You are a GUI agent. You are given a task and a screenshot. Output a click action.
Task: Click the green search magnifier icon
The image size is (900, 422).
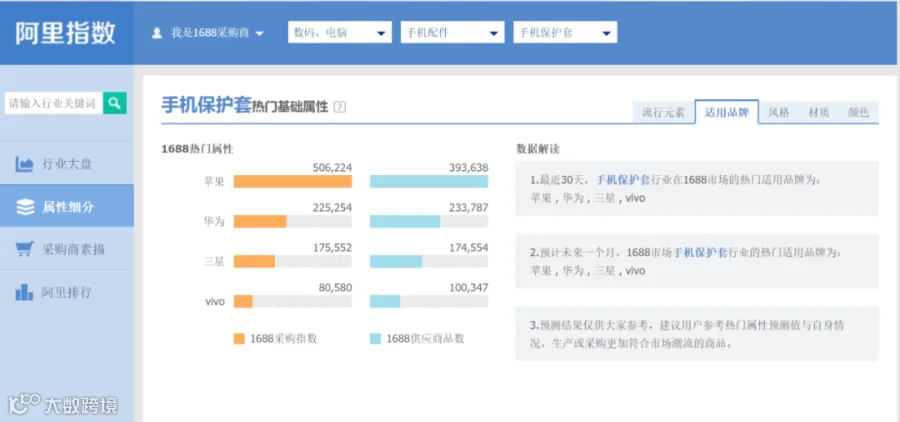pyautogui.click(x=115, y=103)
